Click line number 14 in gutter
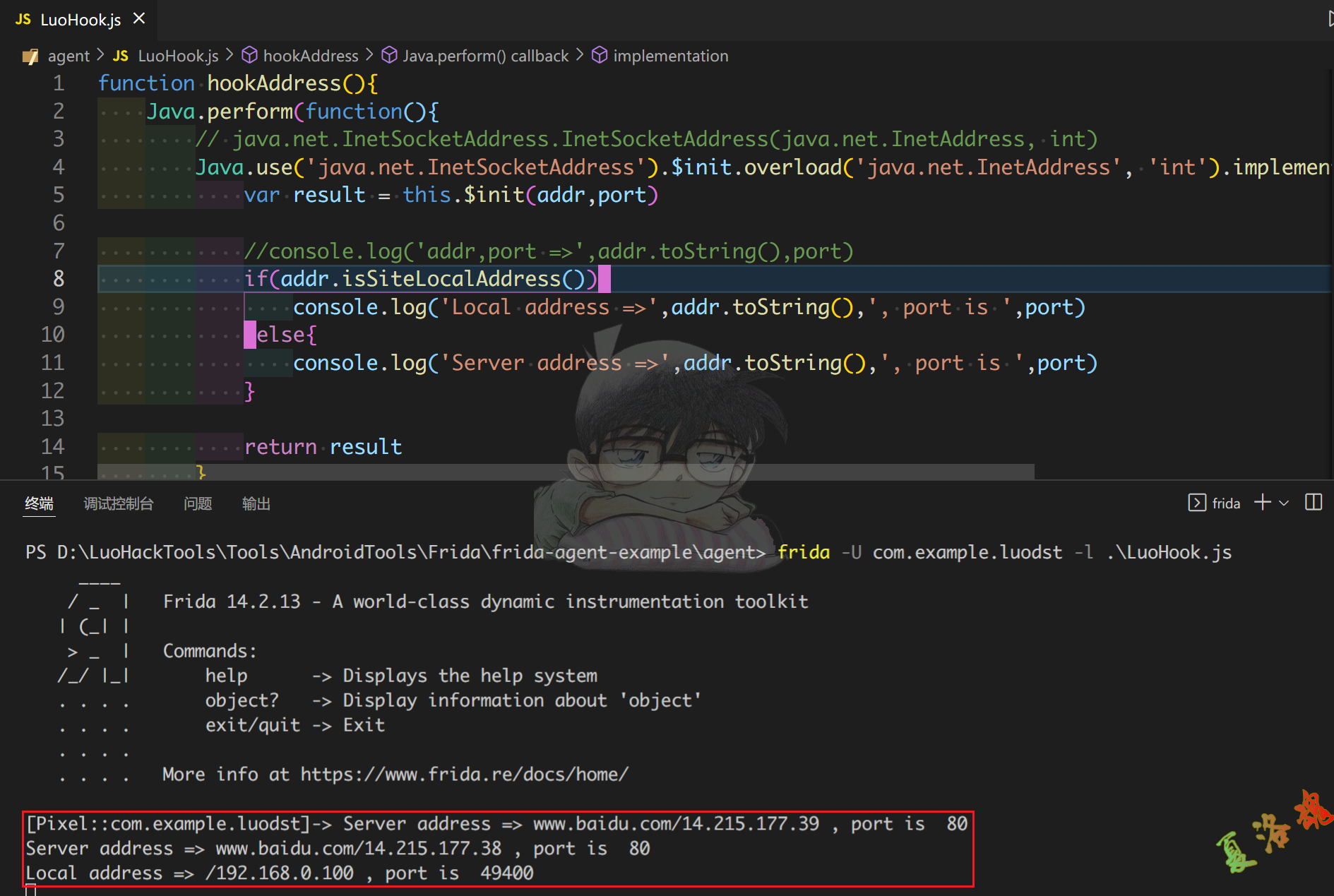 click(53, 447)
